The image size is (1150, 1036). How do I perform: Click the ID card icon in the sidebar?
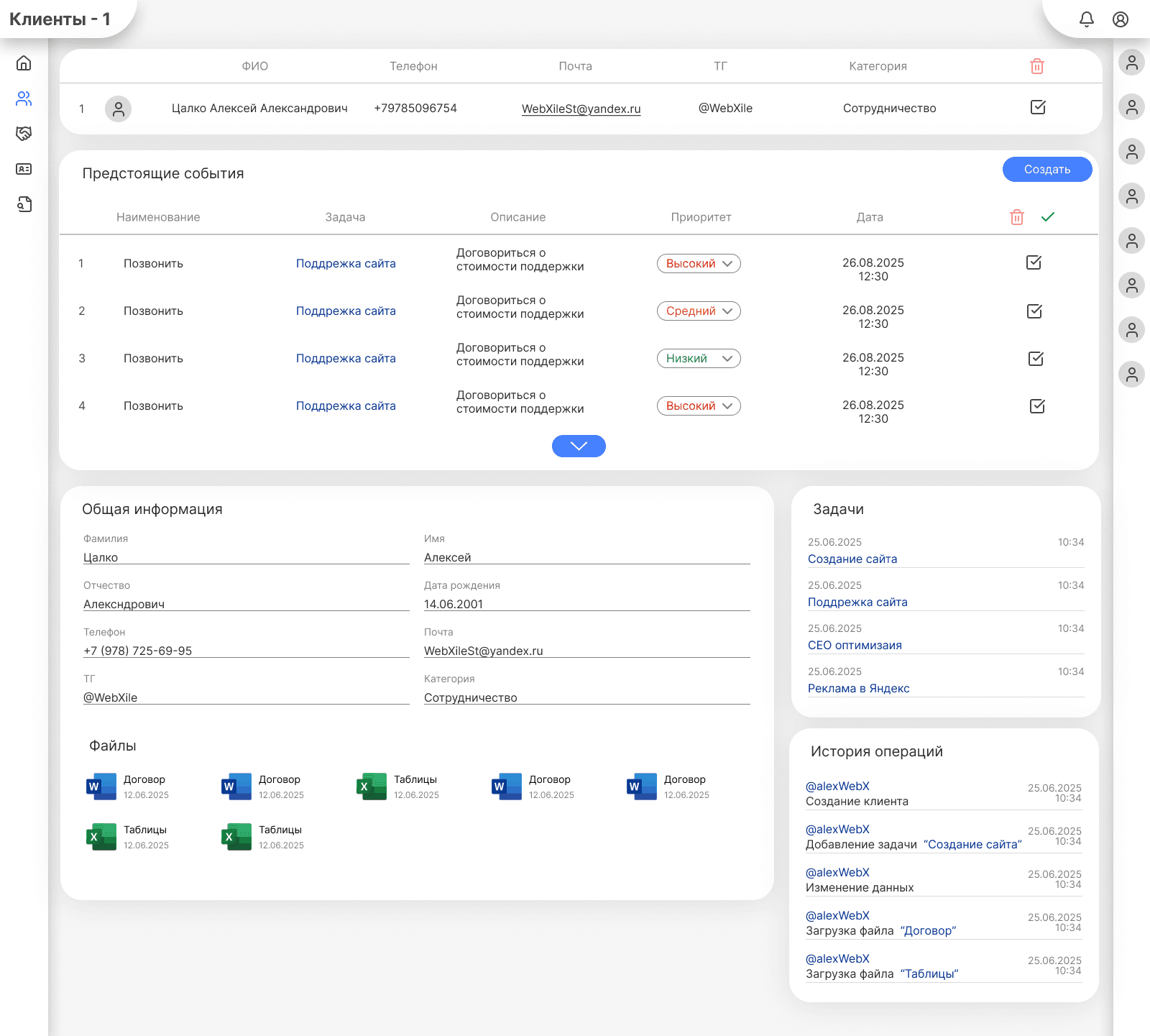(24, 169)
